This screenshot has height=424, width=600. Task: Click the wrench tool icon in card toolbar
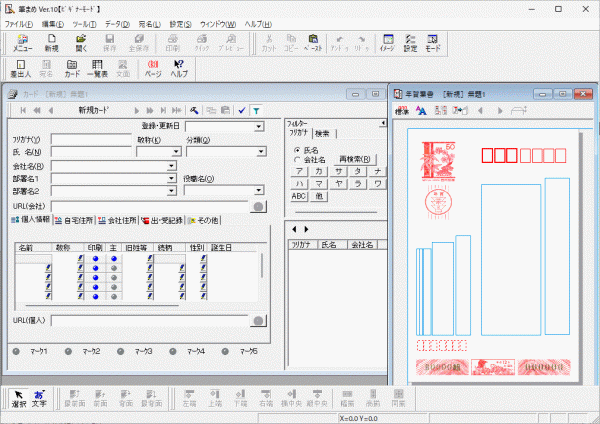tap(194, 111)
